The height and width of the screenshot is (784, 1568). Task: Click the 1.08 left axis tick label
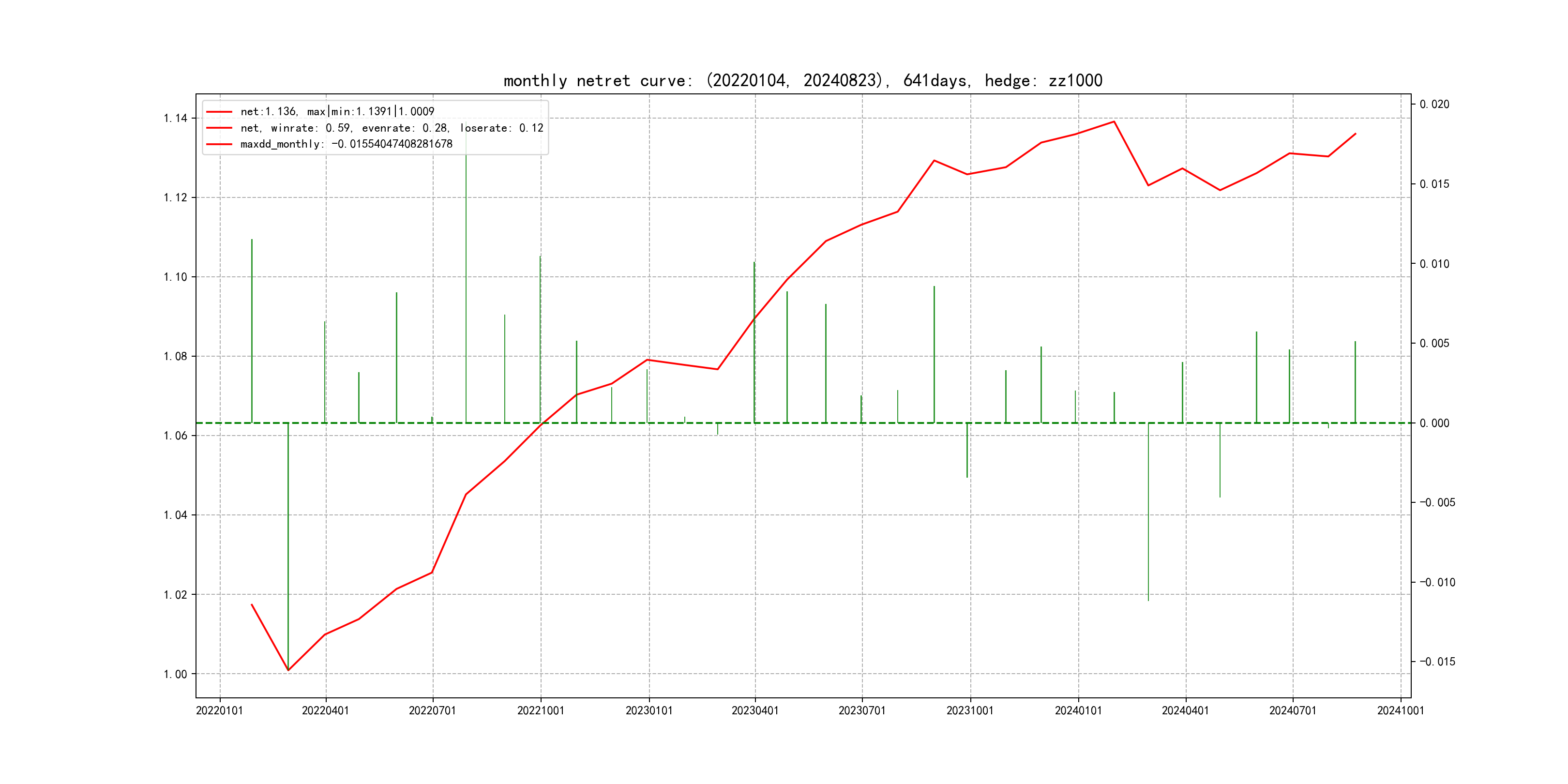(175, 356)
